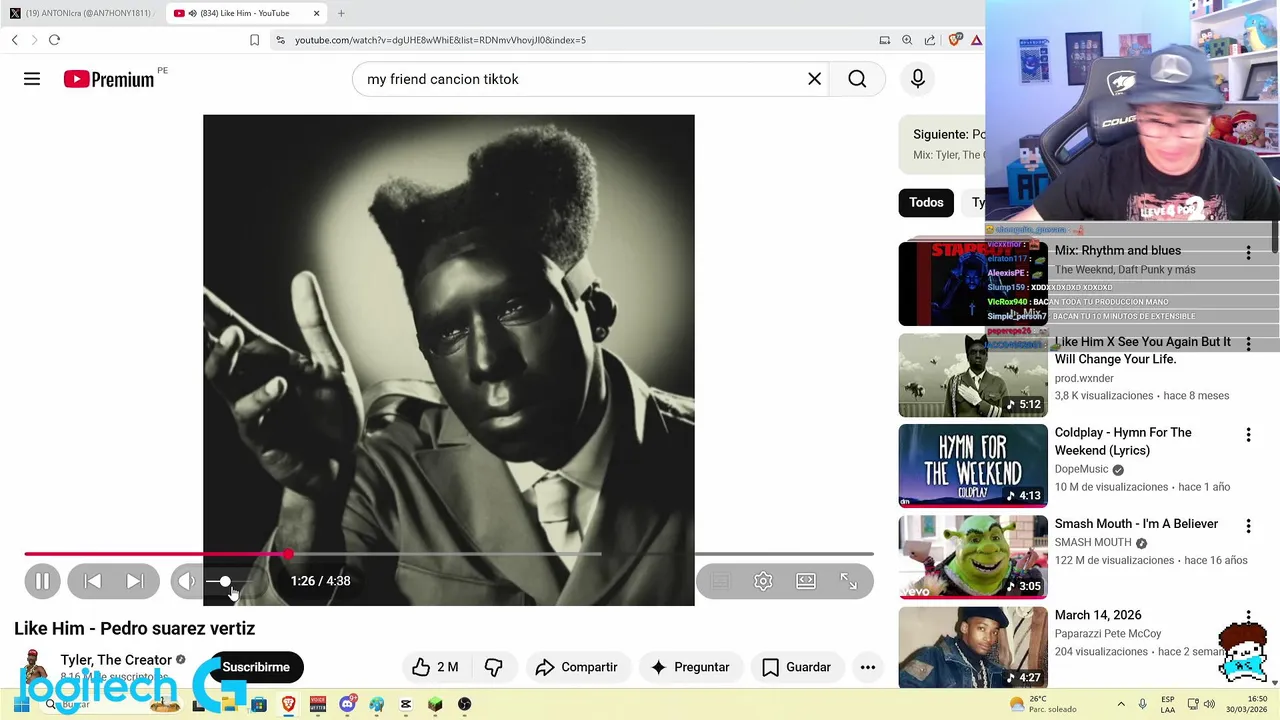Screen dimensions: 1280x720
Task: Open Coldplay Hymn For The Weekend thumbnail
Action: coord(972,466)
